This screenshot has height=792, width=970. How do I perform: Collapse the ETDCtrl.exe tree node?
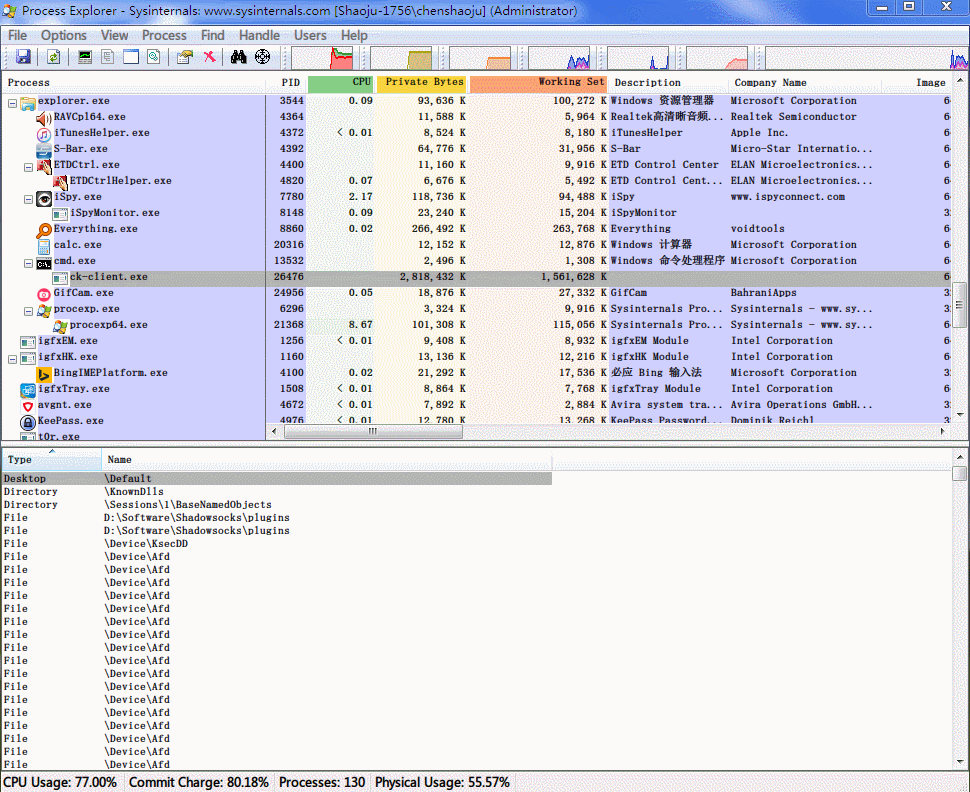click(x=28, y=168)
